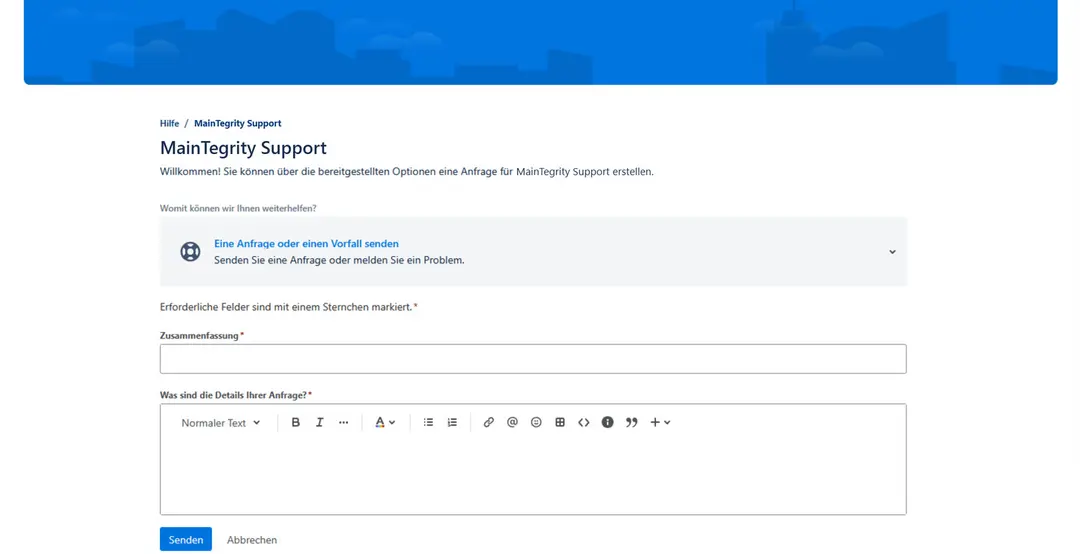The height and width of the screenshot is (554, 1080).
Task: Click the life buoy request type icon
Action: [x=190, y=252]
